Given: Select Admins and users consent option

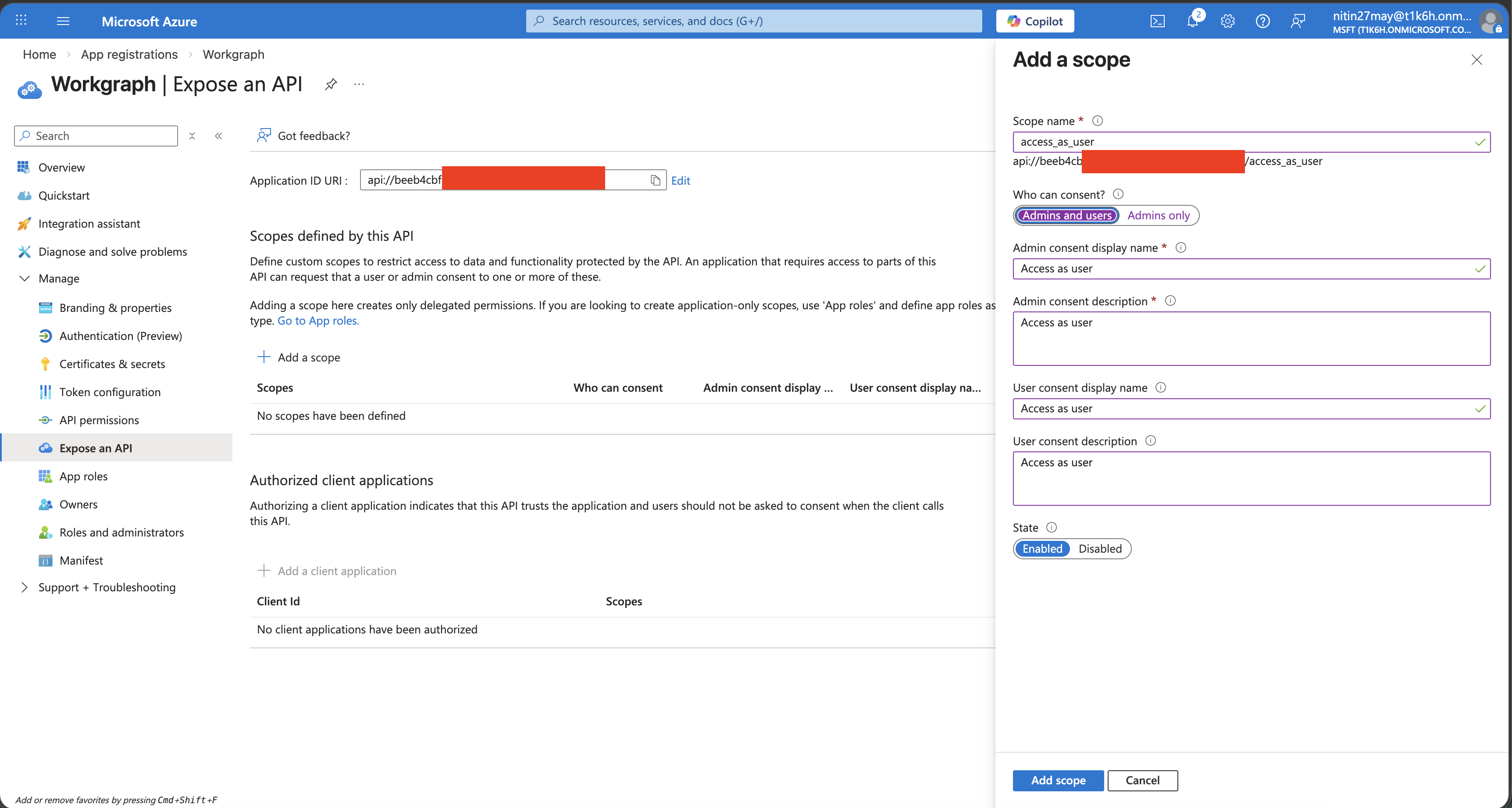Looking at the screenshot, I should [1066, 215].
